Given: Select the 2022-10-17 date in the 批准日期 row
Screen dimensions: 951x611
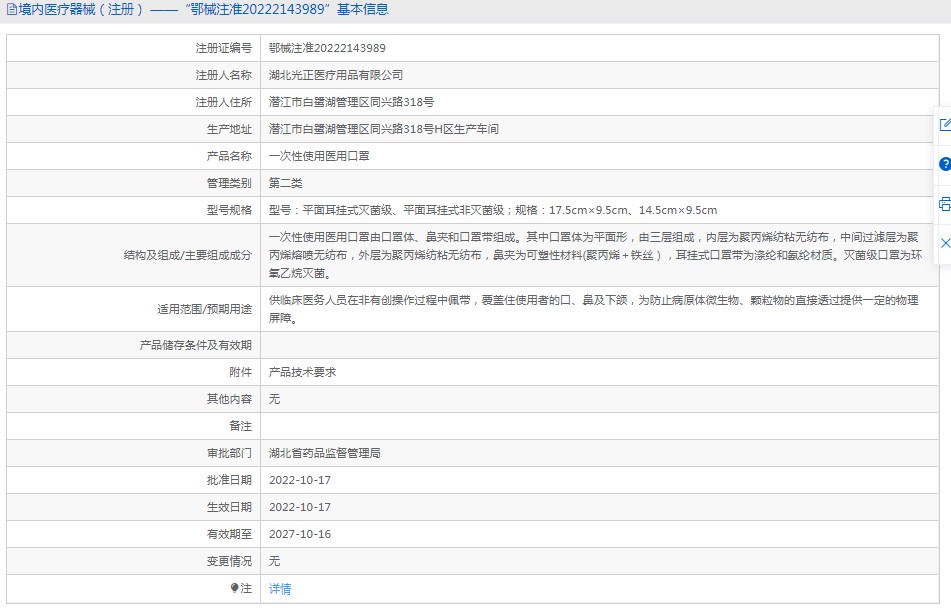Looking at the screenshot, I should coord(300,480).
